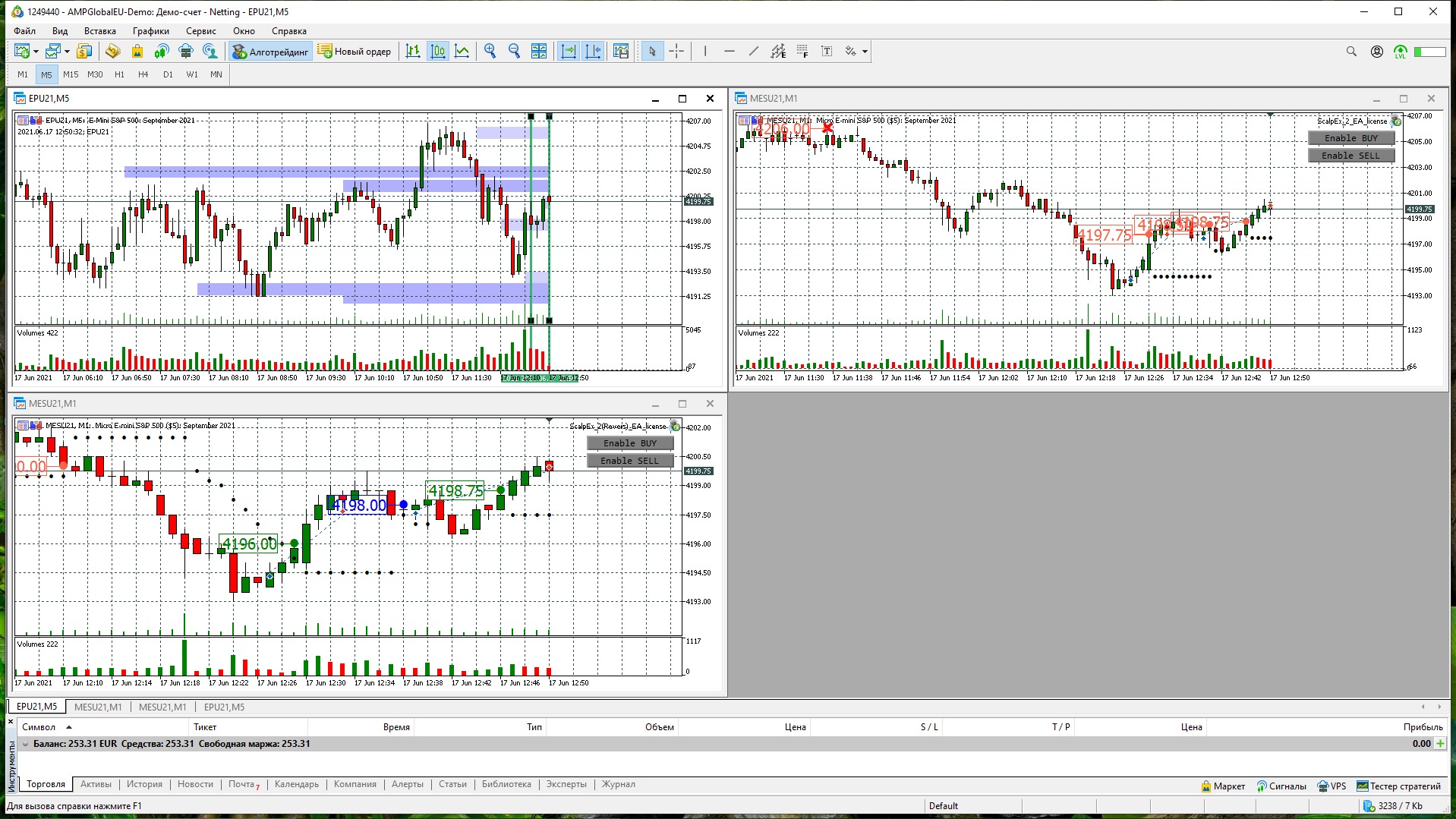Zoom in on the chart
The image size is (1456, 819).
pyautogui.click(x=490, y=52)
